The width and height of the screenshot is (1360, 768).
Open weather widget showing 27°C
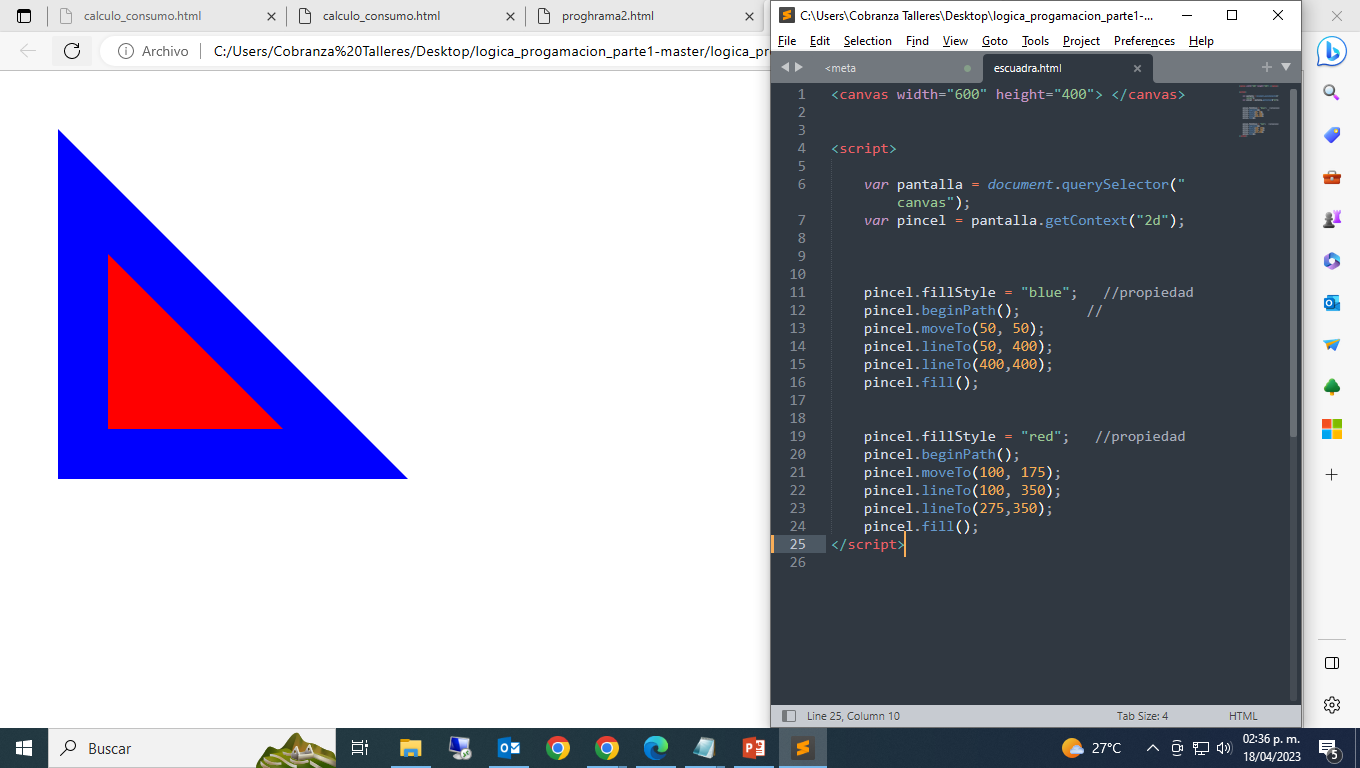pos(1091,748)
